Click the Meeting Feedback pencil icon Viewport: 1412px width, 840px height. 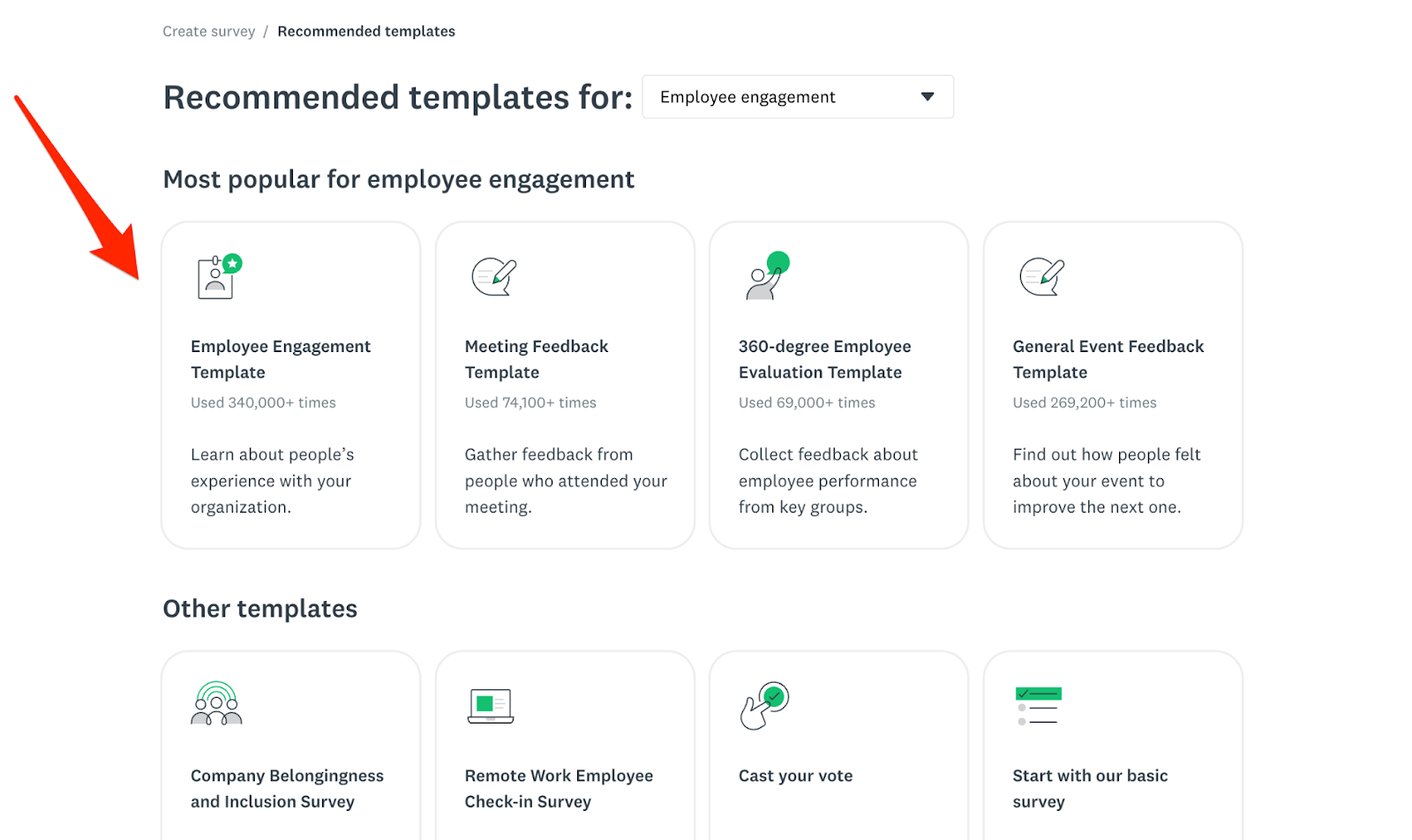[x=492, y=275]
